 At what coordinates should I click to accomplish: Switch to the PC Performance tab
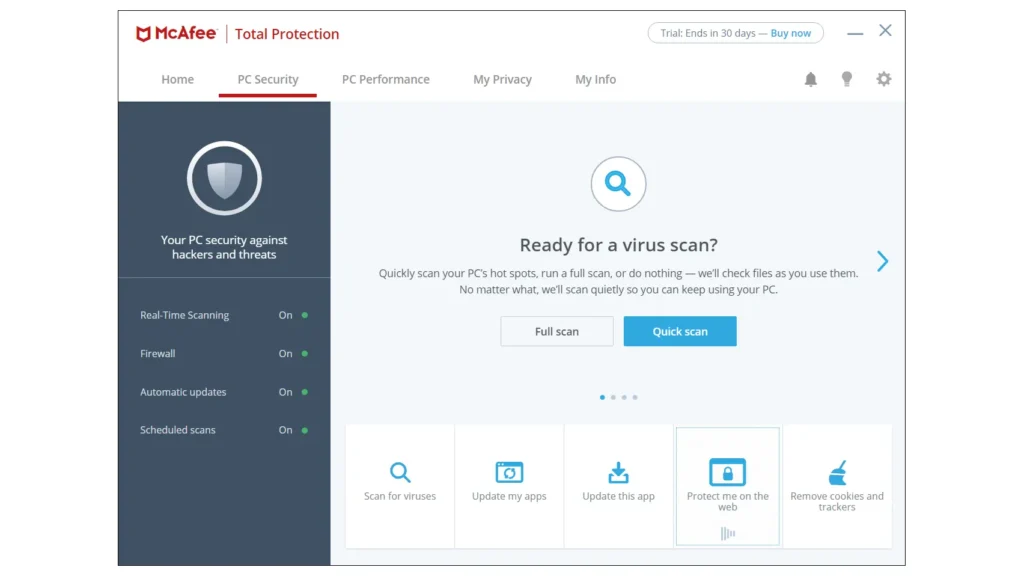tap(386, 79)
